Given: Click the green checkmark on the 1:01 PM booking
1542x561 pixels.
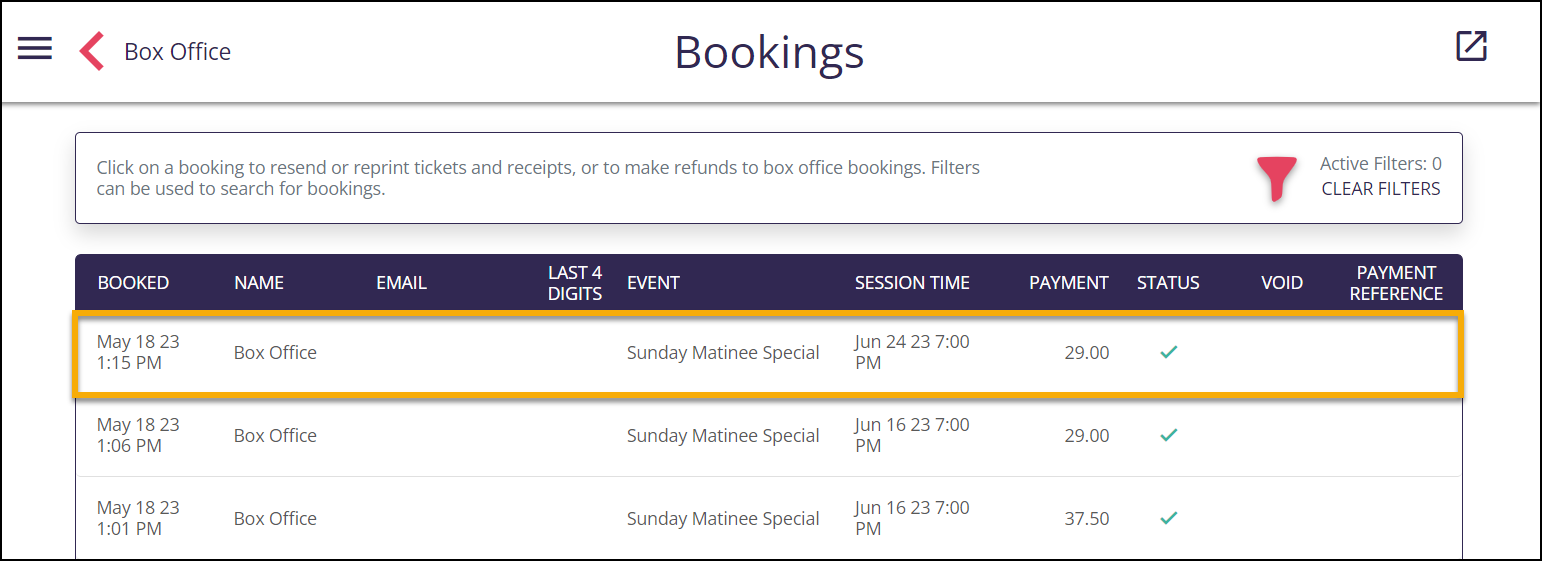Looking at the screenshot, I should coord(1168,518).
